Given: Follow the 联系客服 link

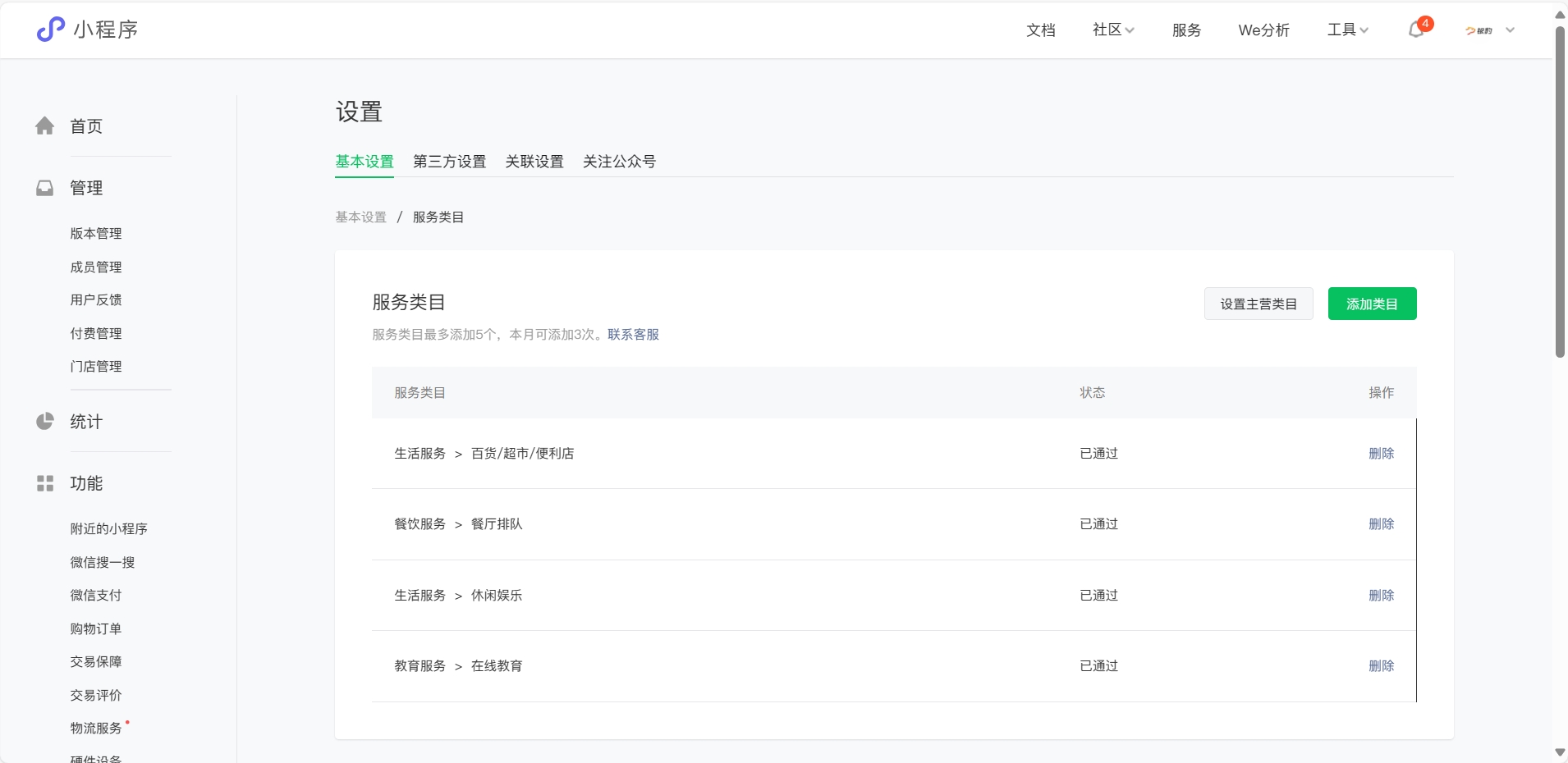Looking at the screenshot, I should click(x=633, y=335).
